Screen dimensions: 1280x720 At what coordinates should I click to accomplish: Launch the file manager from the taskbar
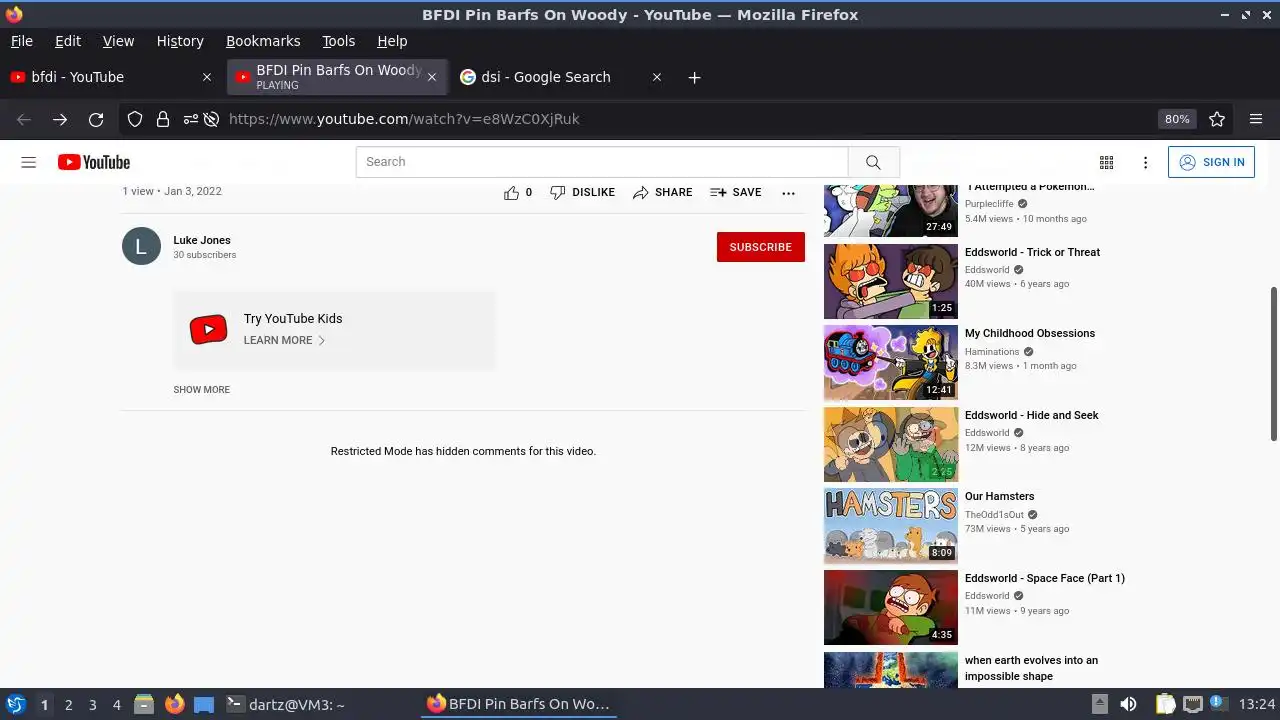[144, 704]
